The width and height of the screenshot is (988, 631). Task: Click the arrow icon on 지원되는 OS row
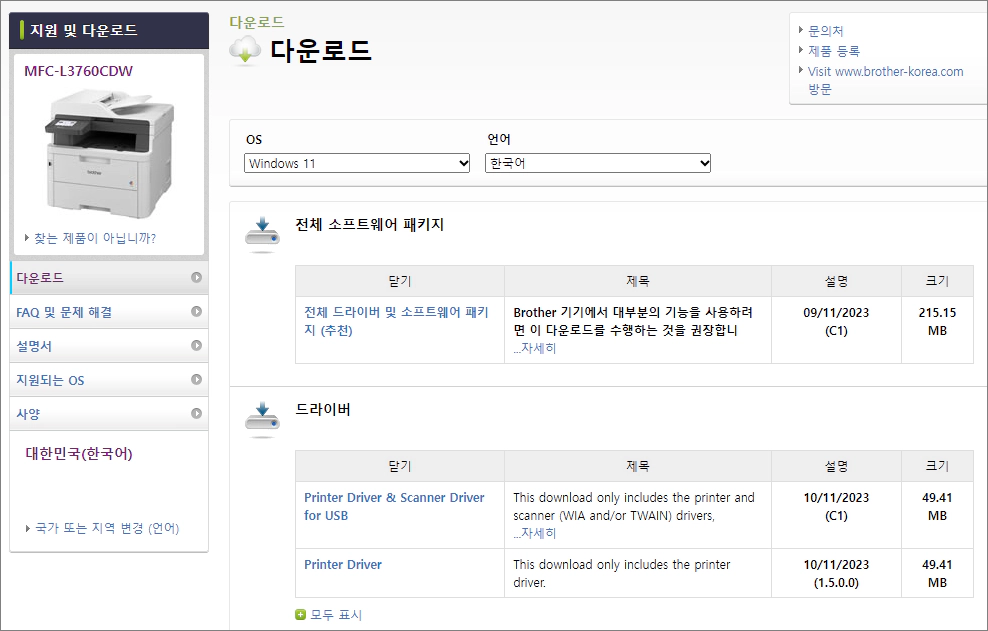coord(197,379)
